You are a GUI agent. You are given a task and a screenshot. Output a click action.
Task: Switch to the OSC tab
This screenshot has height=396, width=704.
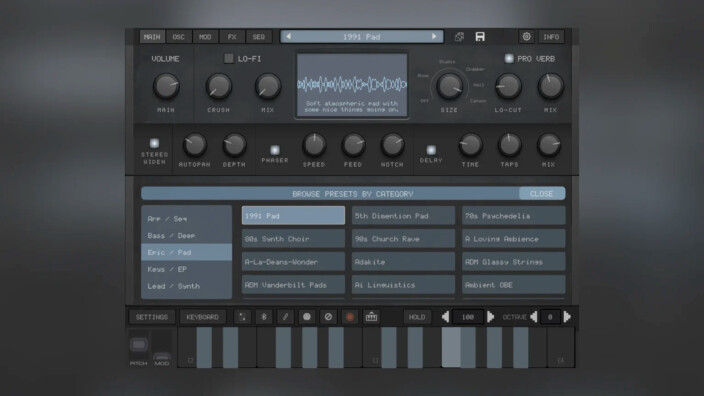179,37
